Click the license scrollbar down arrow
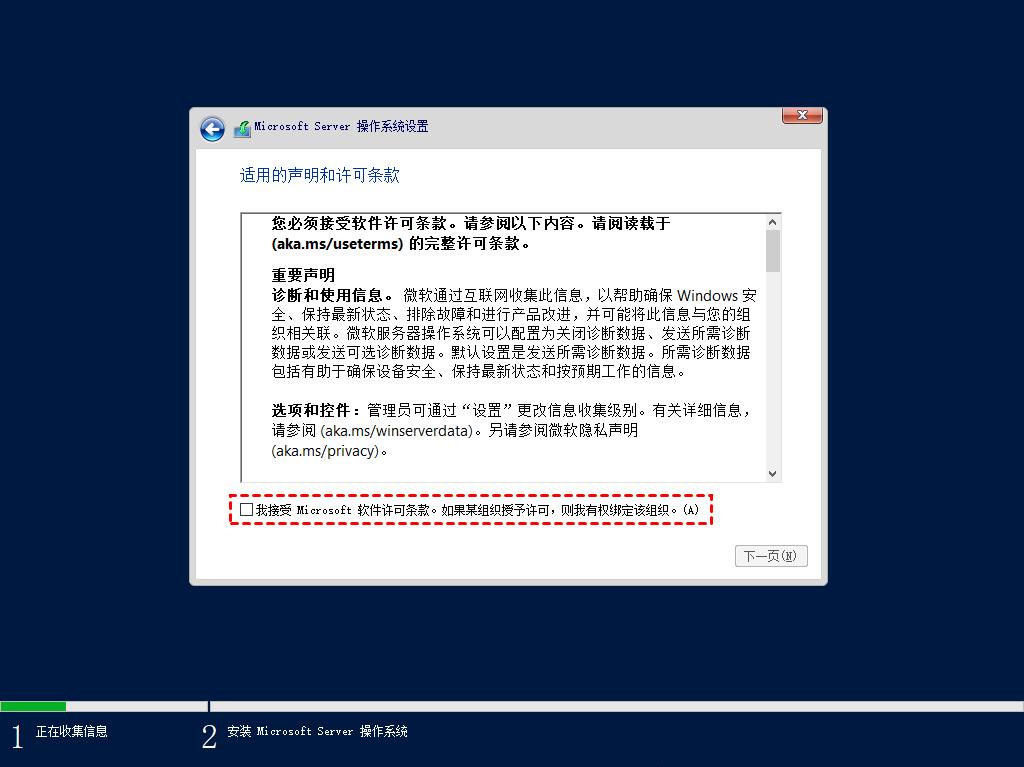 point(773,474)
